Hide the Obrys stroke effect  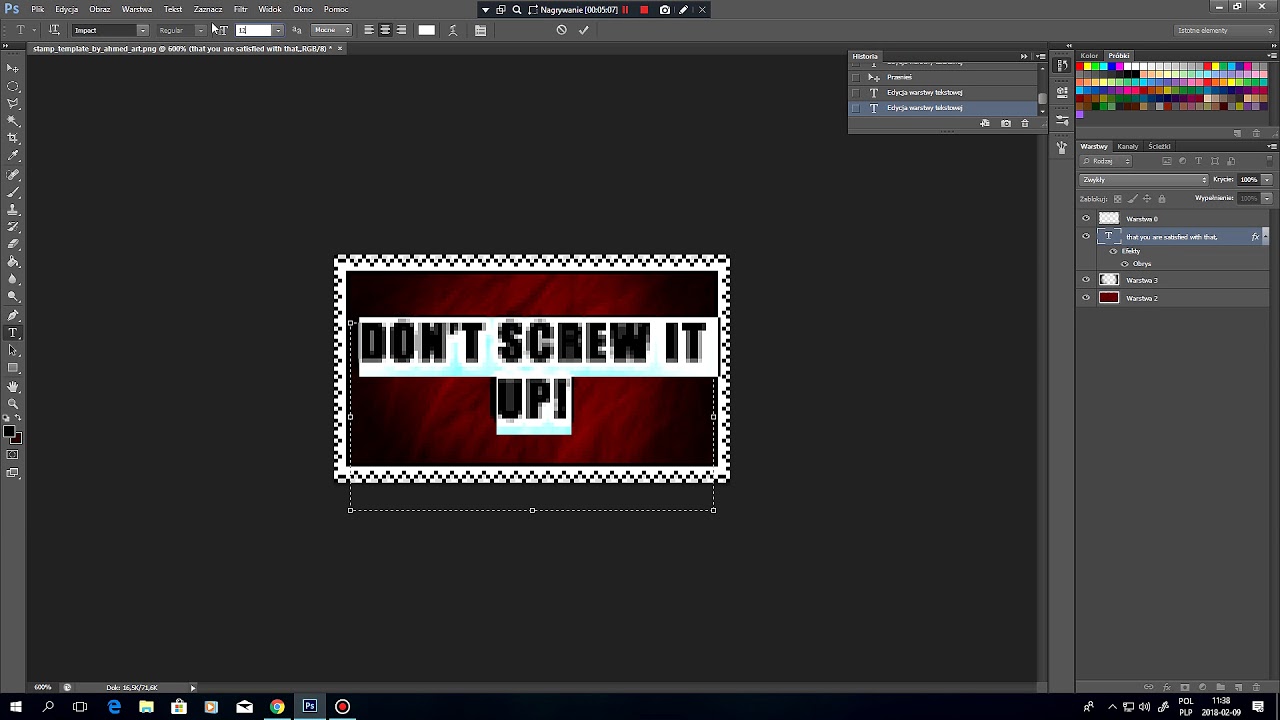pos(1125,264)
